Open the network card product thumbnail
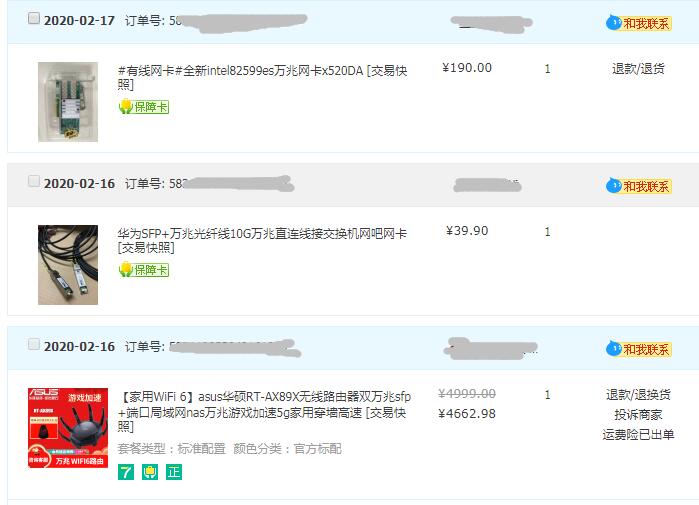 click(x=68, y=102)
